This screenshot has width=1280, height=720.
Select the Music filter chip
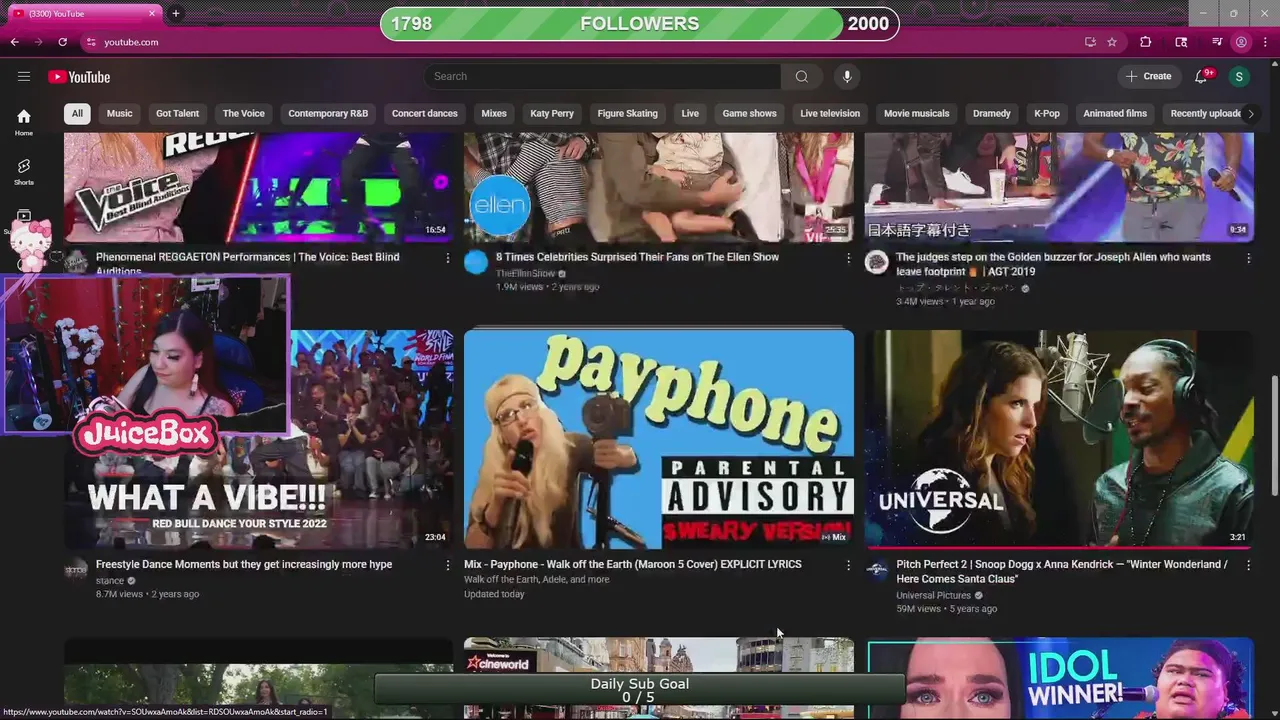120,113
